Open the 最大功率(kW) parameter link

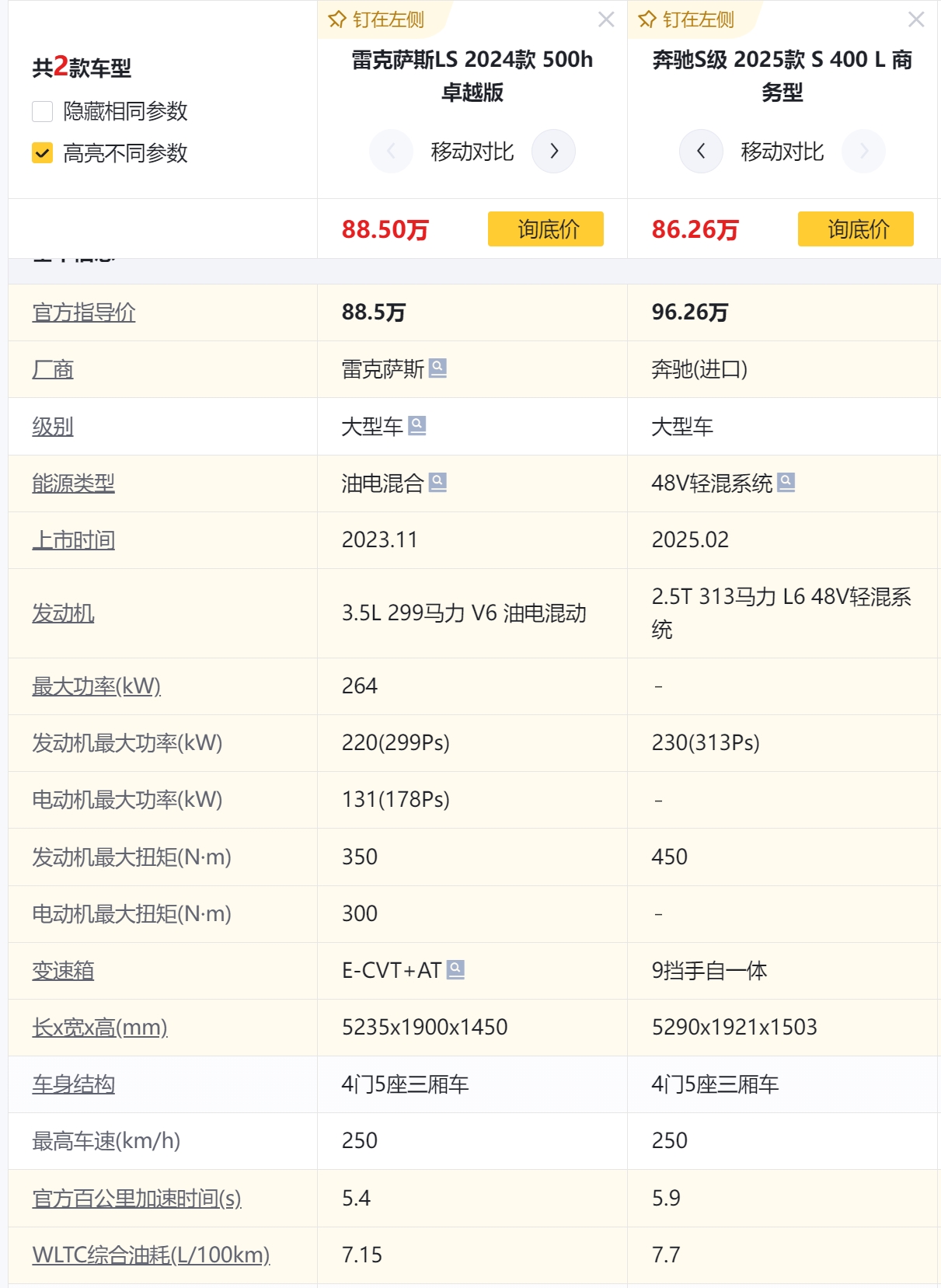(x=96, y=686)
